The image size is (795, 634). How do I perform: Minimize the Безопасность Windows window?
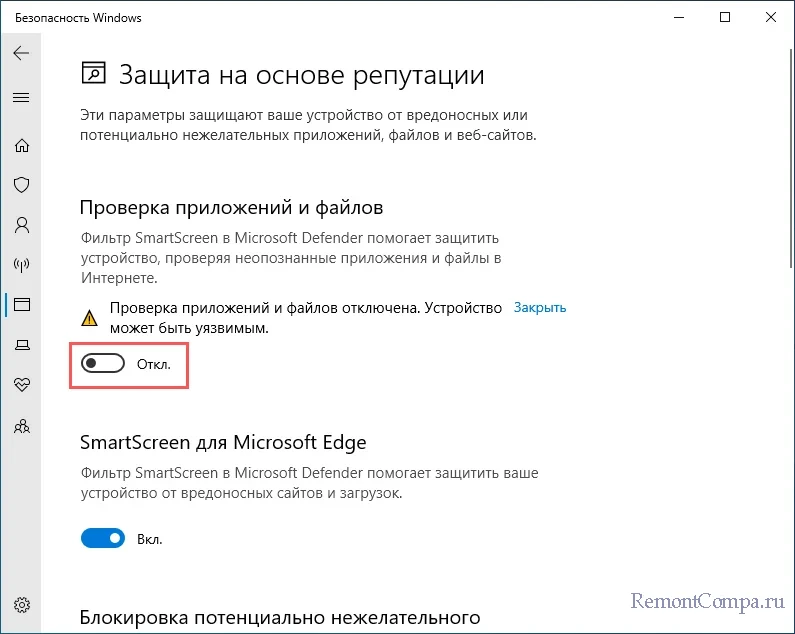pyautogui.click(x=679, y=17)
